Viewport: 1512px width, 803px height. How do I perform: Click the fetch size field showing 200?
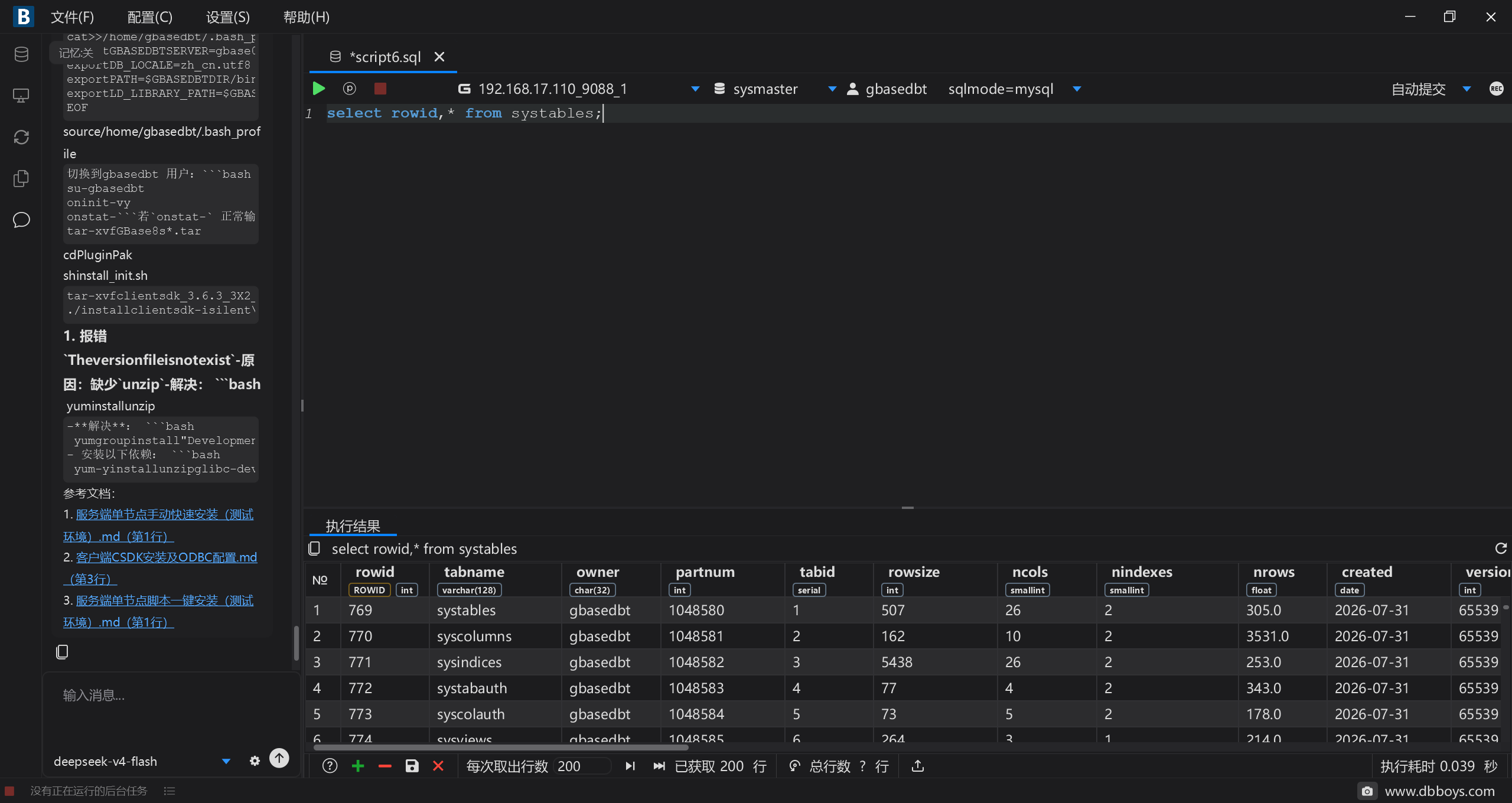pos(582,766)
